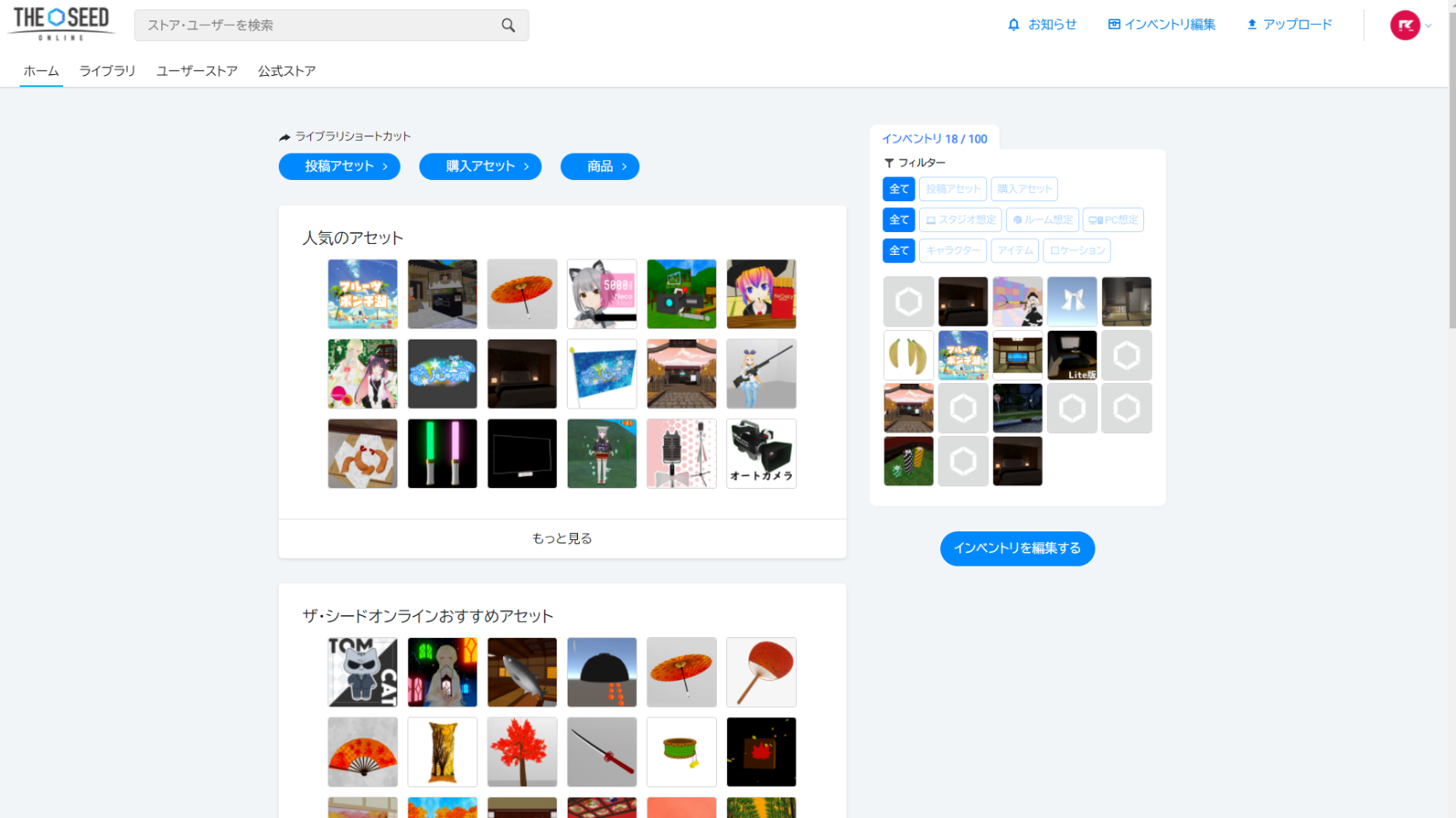Image resolution: width=1456 pixels, height=818 pixels.
Task: Open the blonde girl with rifle thumbnail
Action: pos(761,374)
